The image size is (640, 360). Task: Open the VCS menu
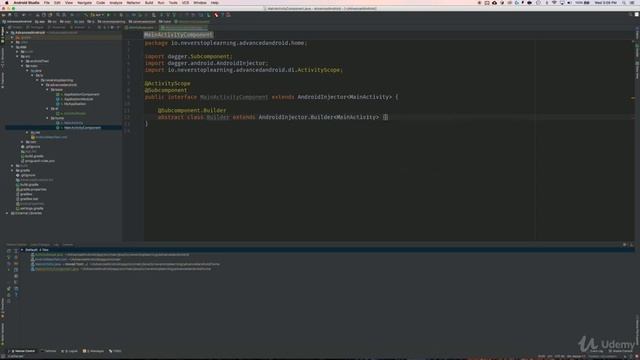coord(185,2)
